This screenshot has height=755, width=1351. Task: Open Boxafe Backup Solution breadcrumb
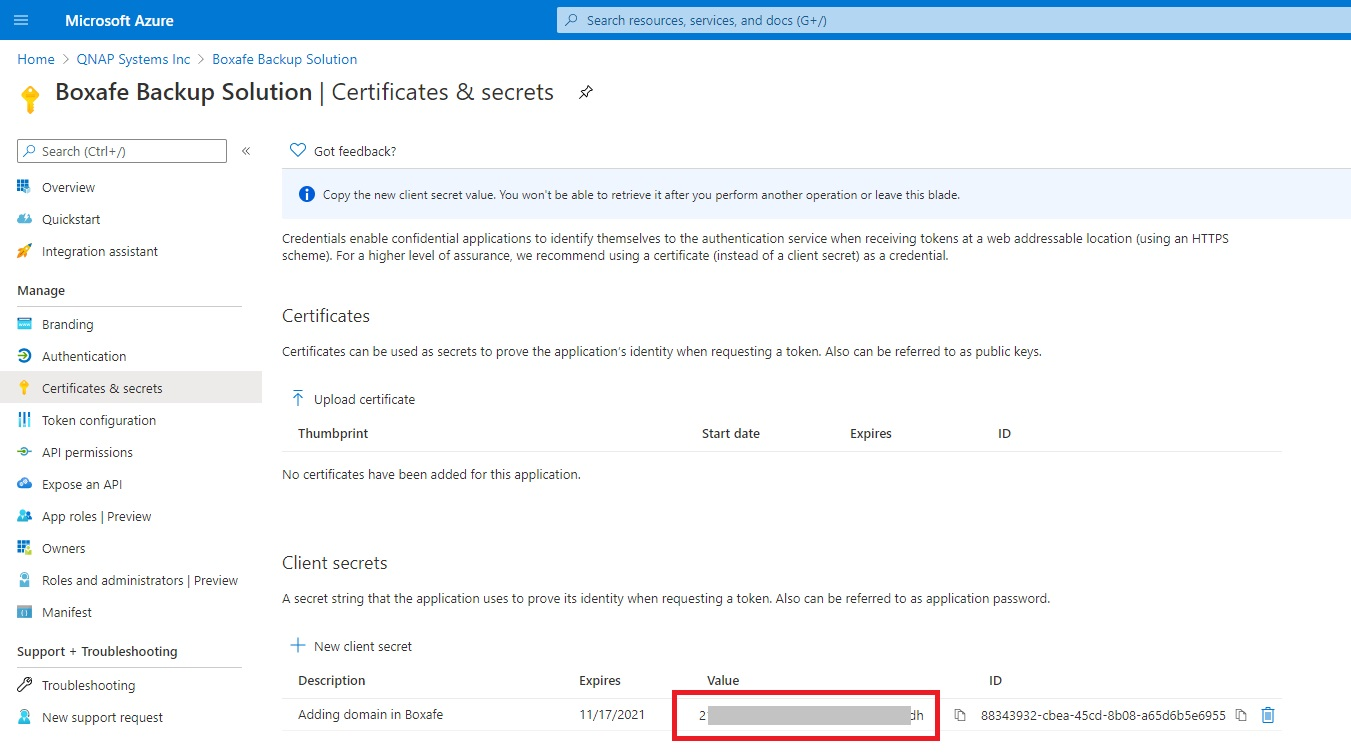tap(284, 59)
